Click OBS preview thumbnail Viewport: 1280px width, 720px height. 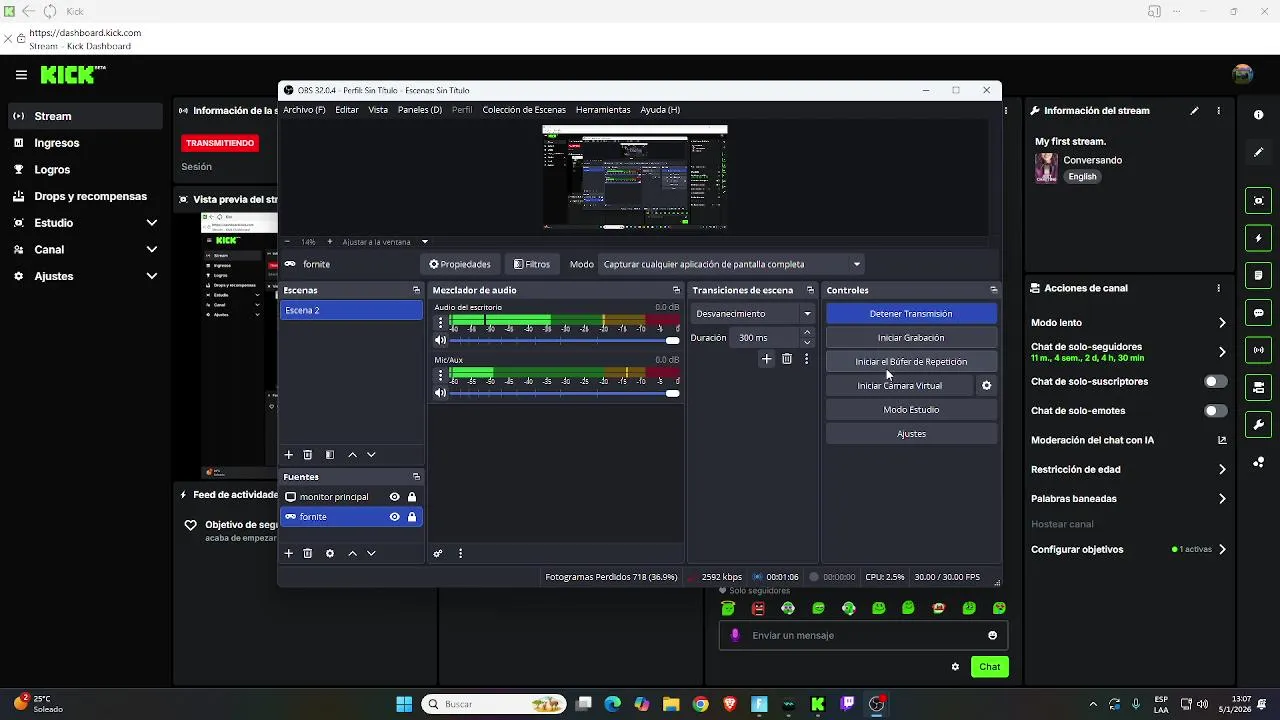coord(634,178)
